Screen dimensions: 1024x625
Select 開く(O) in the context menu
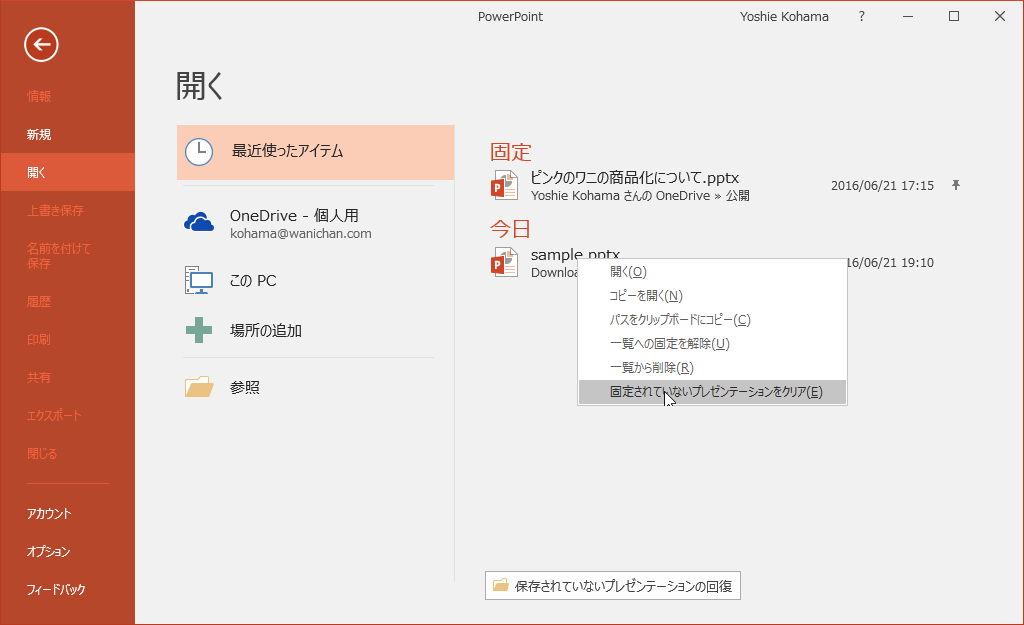(712, 272)
